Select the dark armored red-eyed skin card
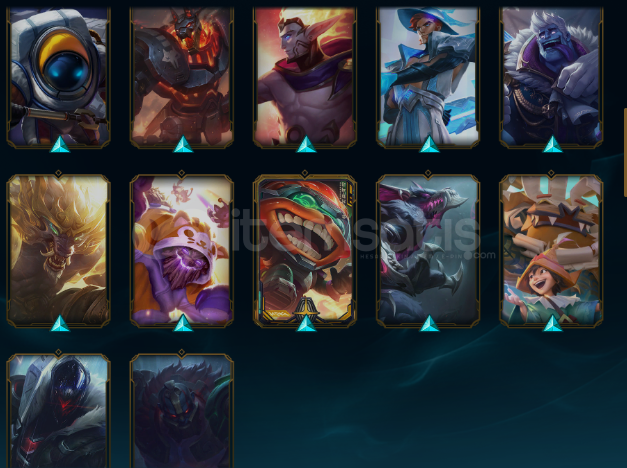 pyautogui.click(x=182, y=411)
